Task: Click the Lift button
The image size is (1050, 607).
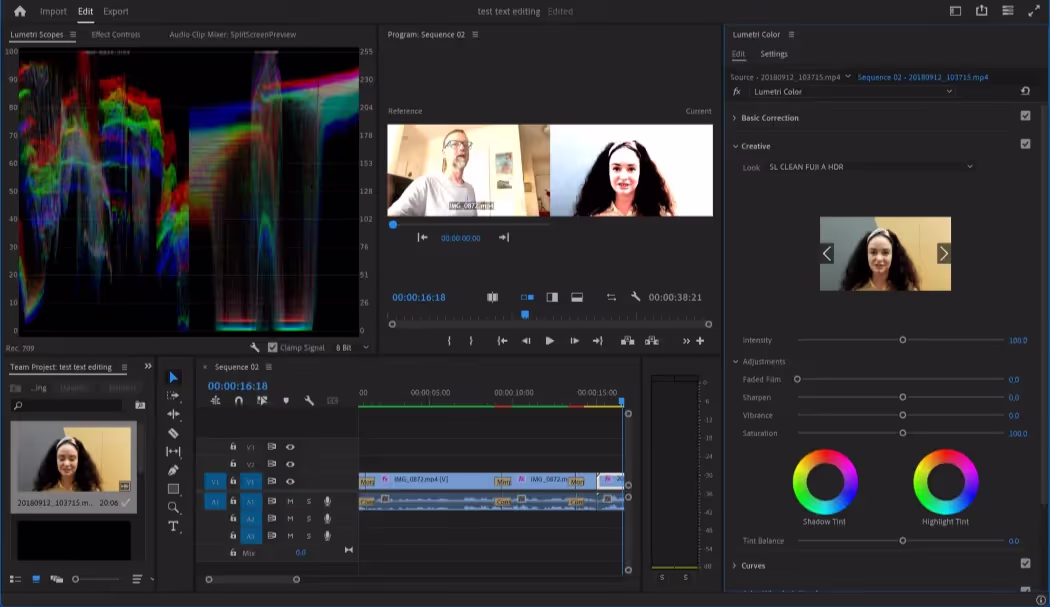Action: click(627, 341)
